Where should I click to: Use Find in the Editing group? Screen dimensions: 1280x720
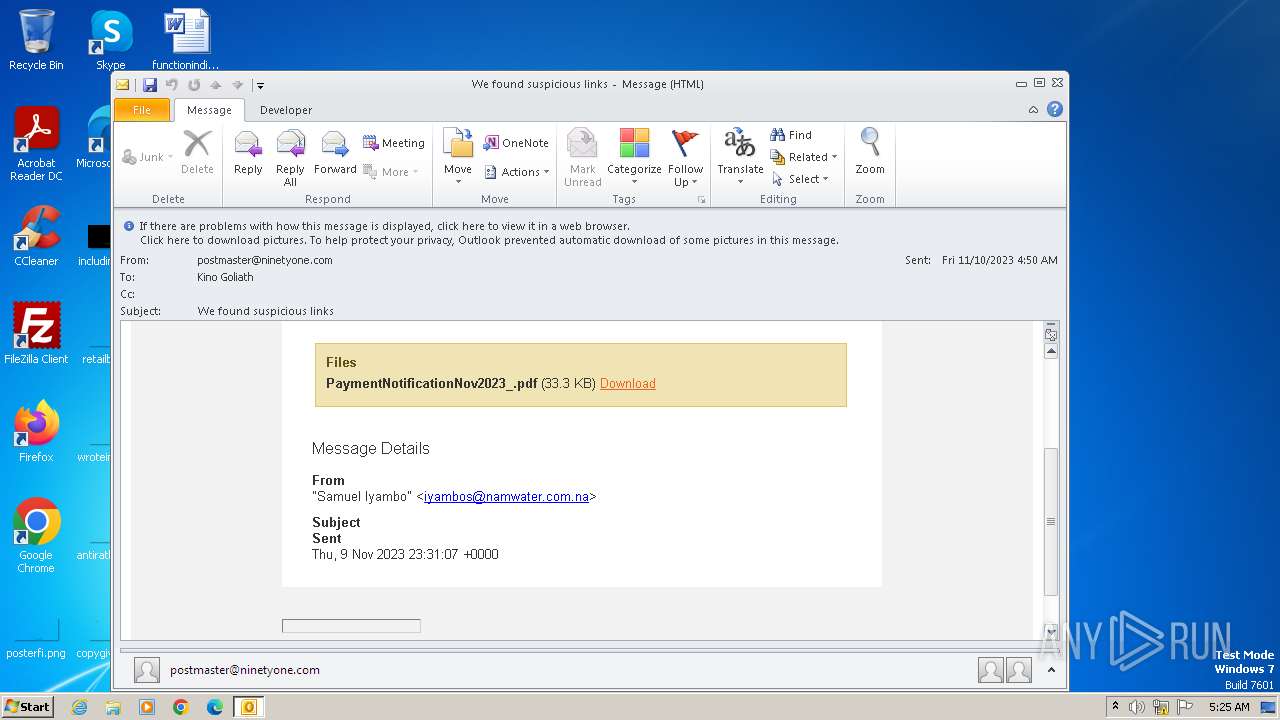[791, 135]
